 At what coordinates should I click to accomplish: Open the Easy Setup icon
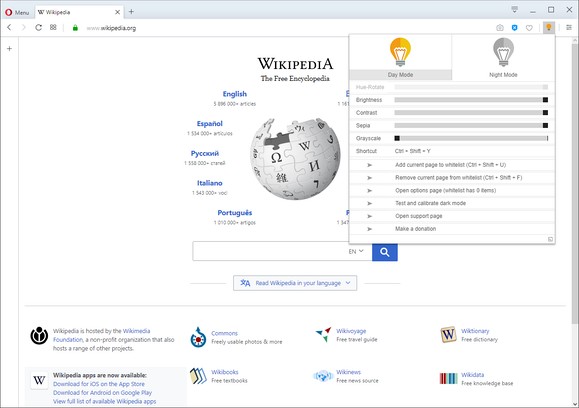(569, 28)
